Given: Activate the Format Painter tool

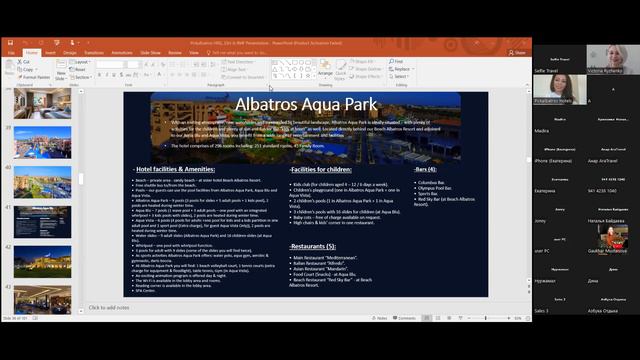Looking at the screenshot, I should [33, 77].
